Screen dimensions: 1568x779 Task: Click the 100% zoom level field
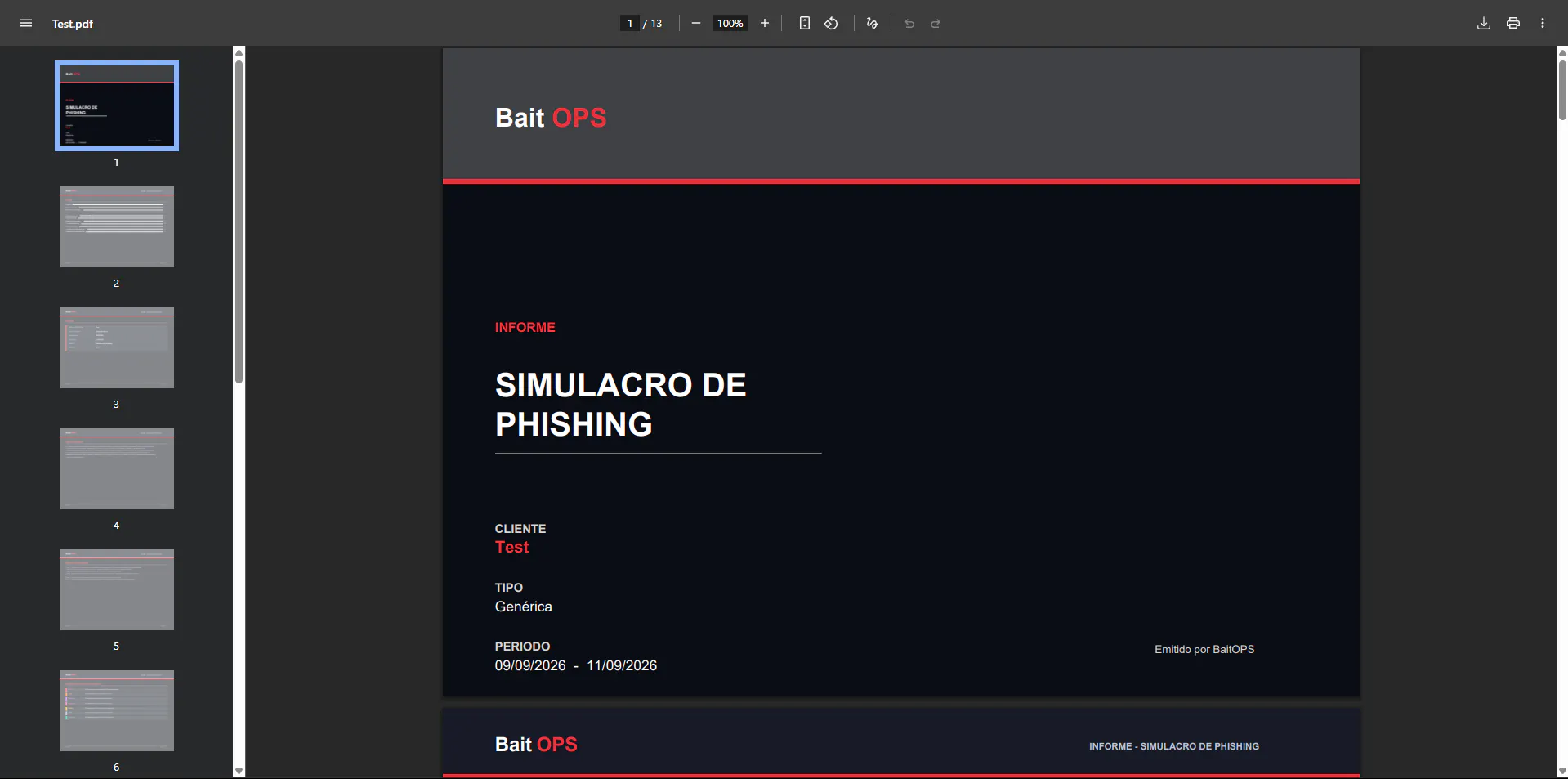coord(730,23)
